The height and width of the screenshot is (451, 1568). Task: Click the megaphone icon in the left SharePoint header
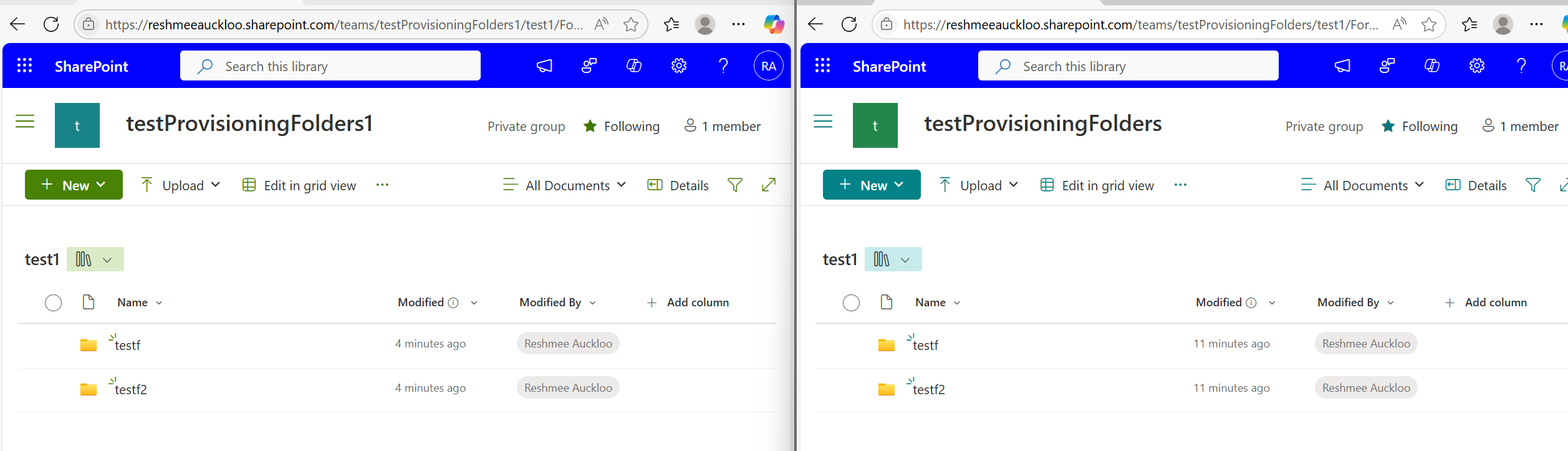544,65
